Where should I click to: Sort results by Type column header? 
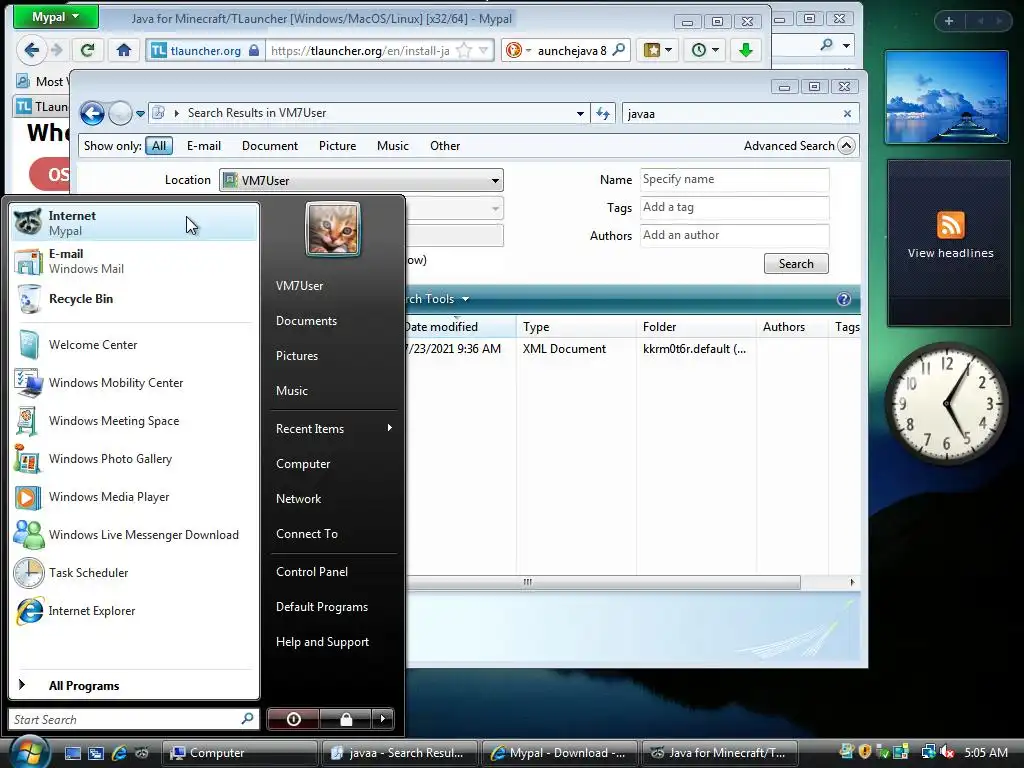(576, 327)
